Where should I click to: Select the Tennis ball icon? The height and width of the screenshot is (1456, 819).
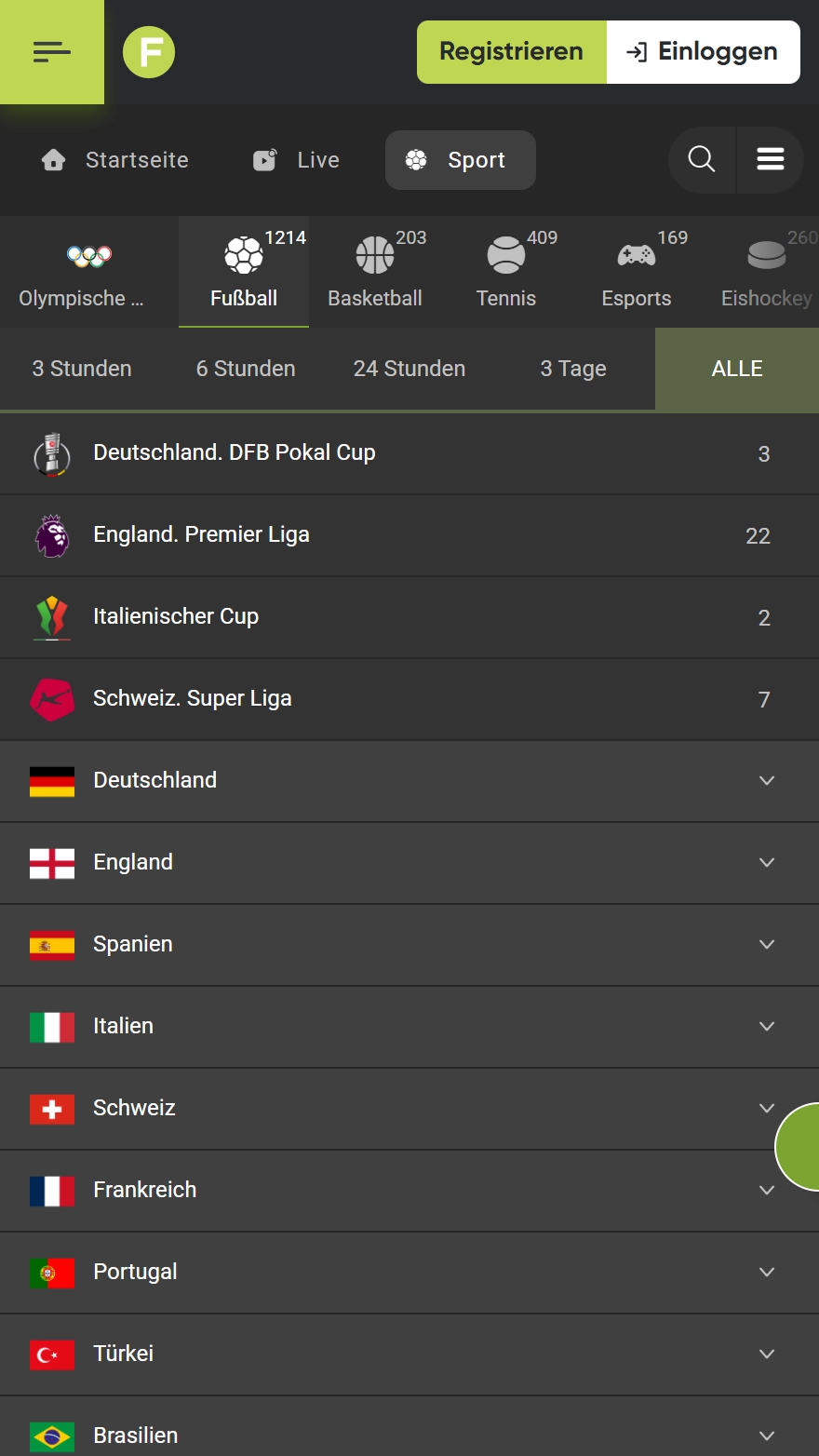506,254
